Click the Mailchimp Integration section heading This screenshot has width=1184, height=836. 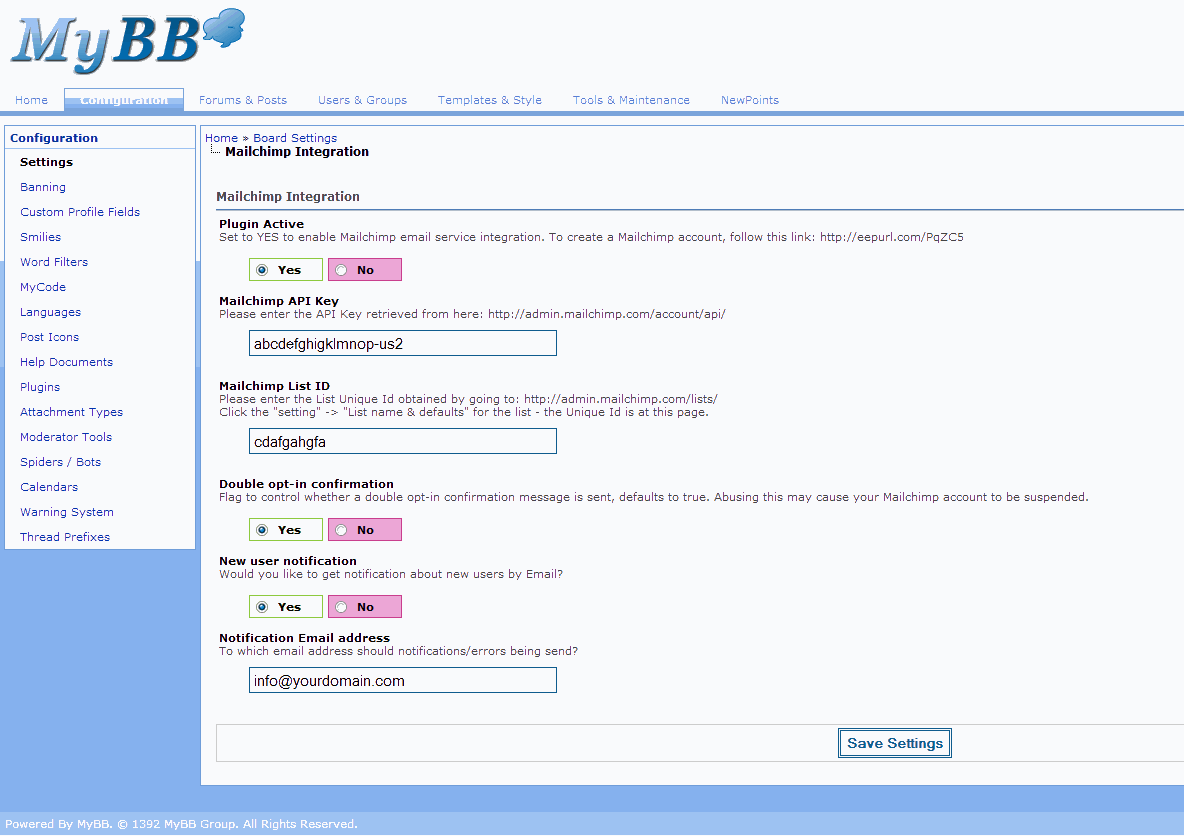click(x=288, y=196)
